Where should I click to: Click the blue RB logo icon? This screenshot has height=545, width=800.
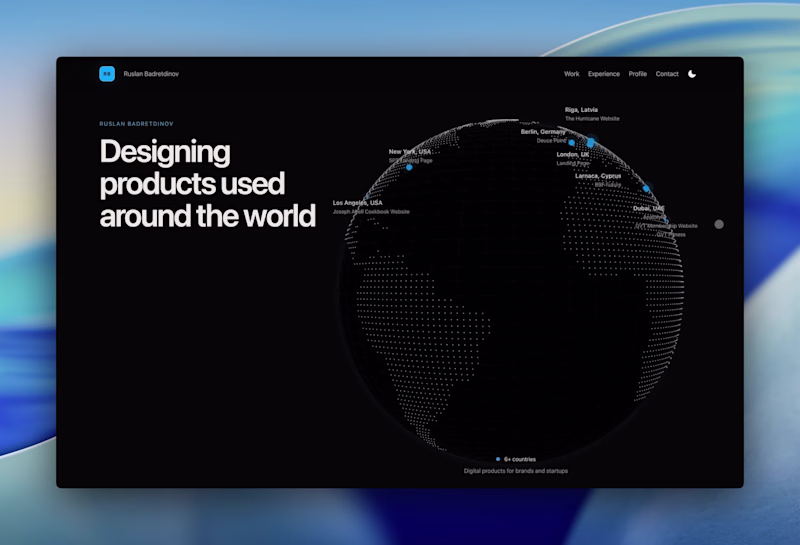[x=107, y=74]
